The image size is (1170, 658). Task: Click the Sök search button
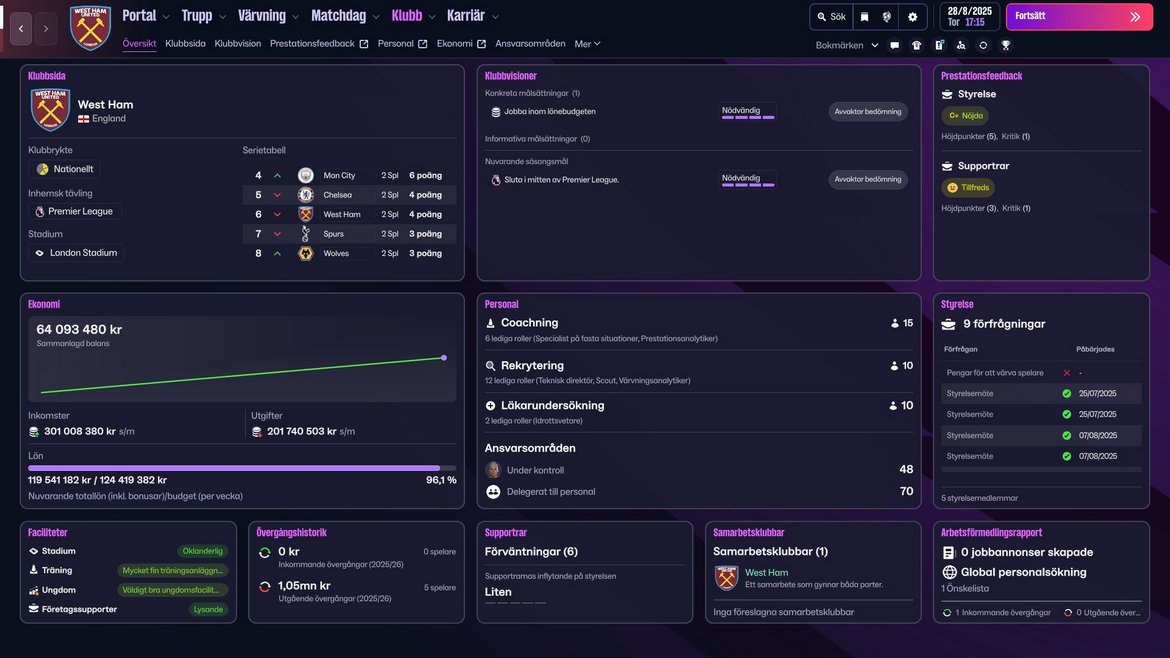click(x=831, y=17)
